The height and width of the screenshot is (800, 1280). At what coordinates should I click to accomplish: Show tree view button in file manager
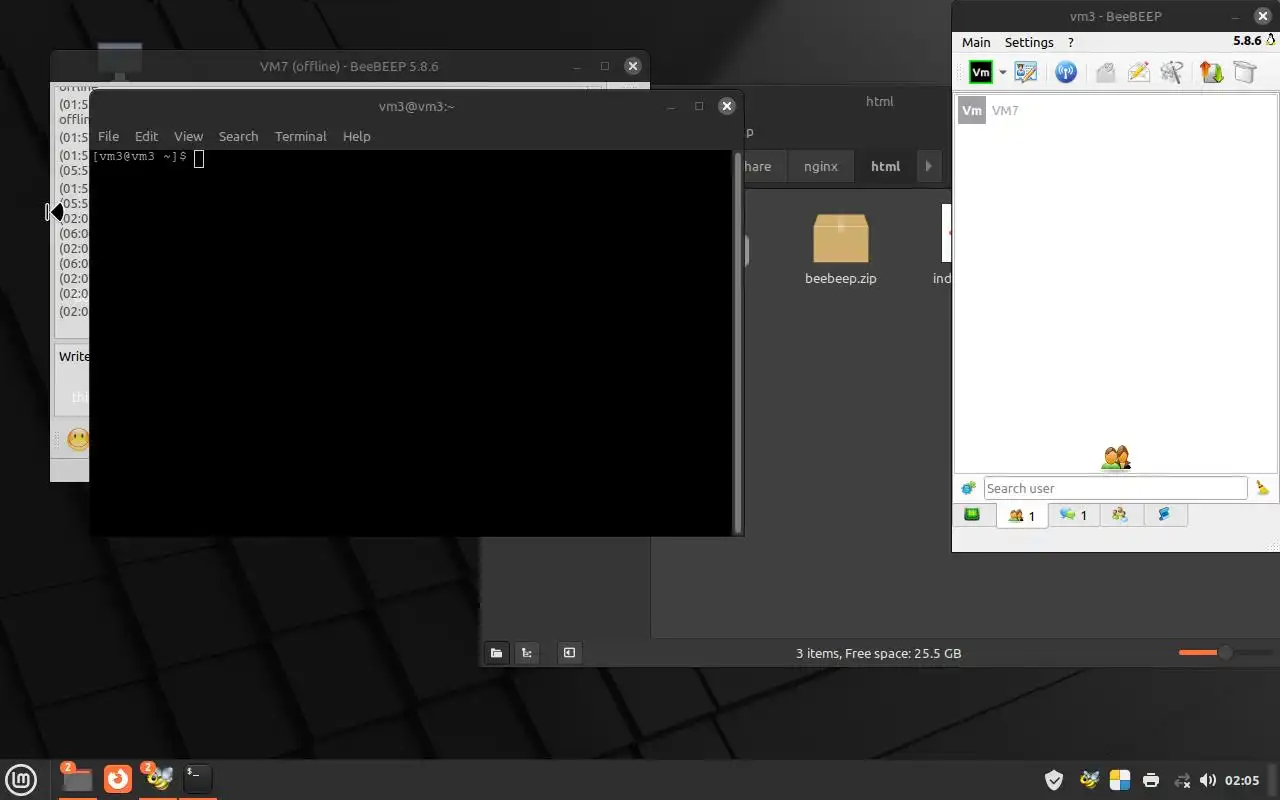[526, 653]
